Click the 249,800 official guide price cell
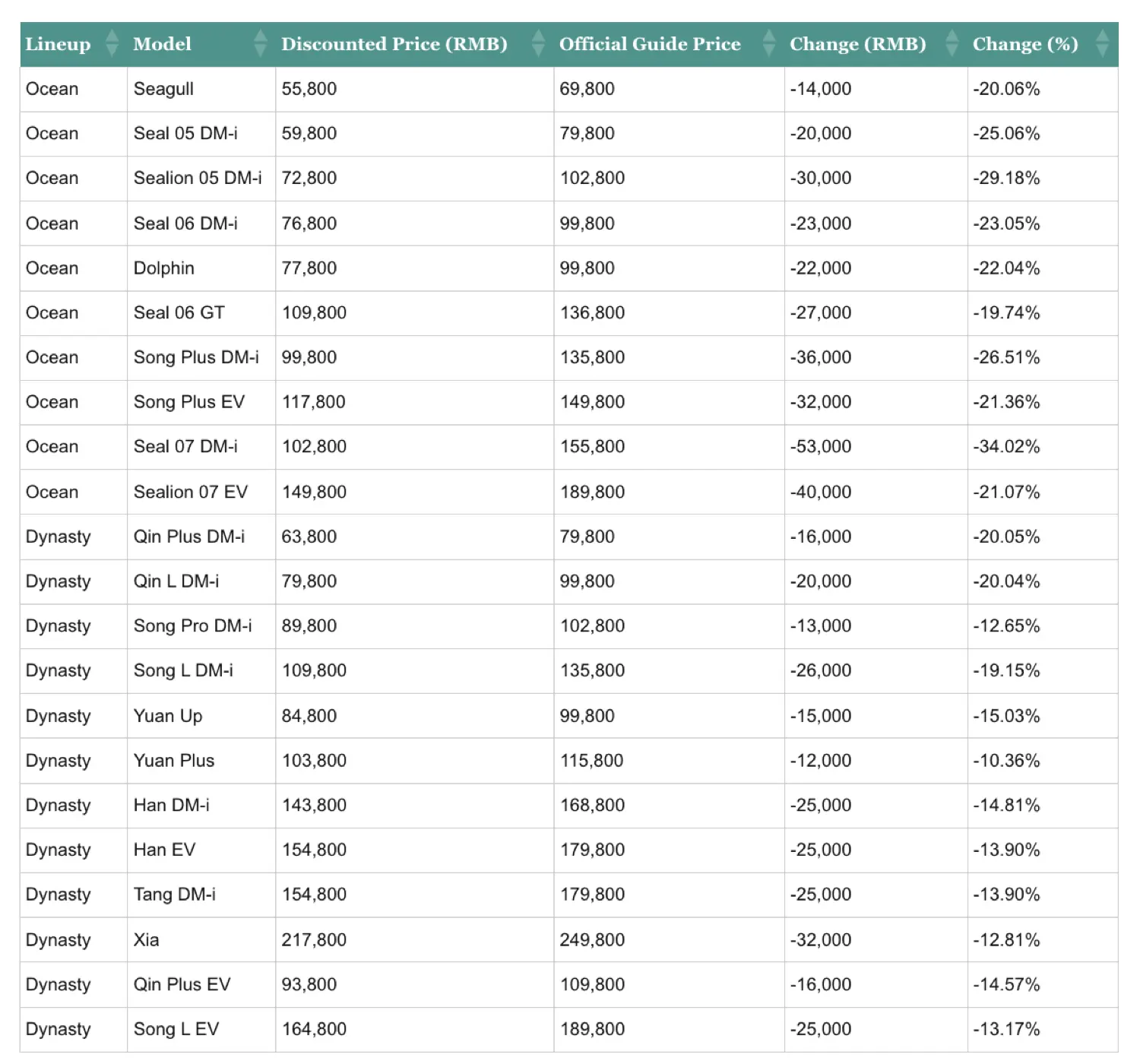 click(x=592, y=940)
